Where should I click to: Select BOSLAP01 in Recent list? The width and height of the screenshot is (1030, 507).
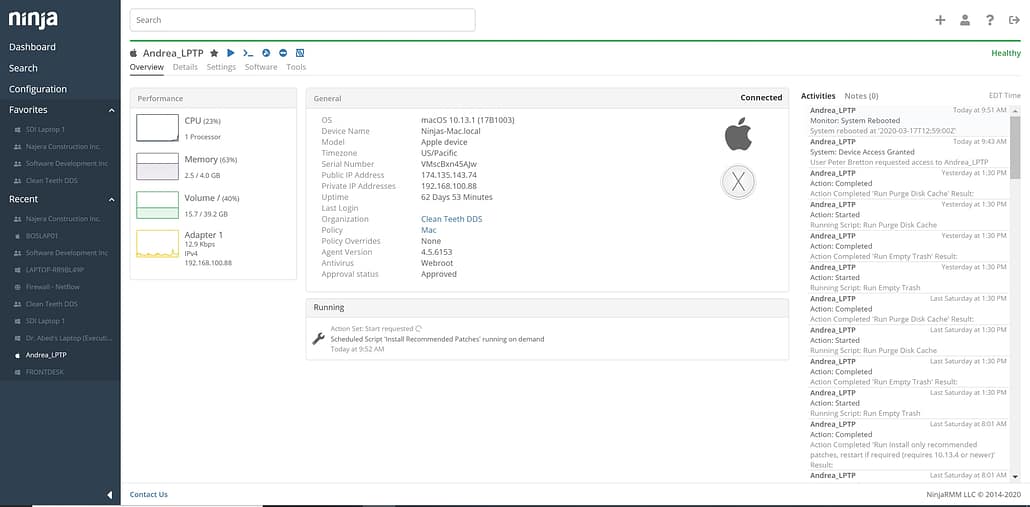(x=43, y=236)
